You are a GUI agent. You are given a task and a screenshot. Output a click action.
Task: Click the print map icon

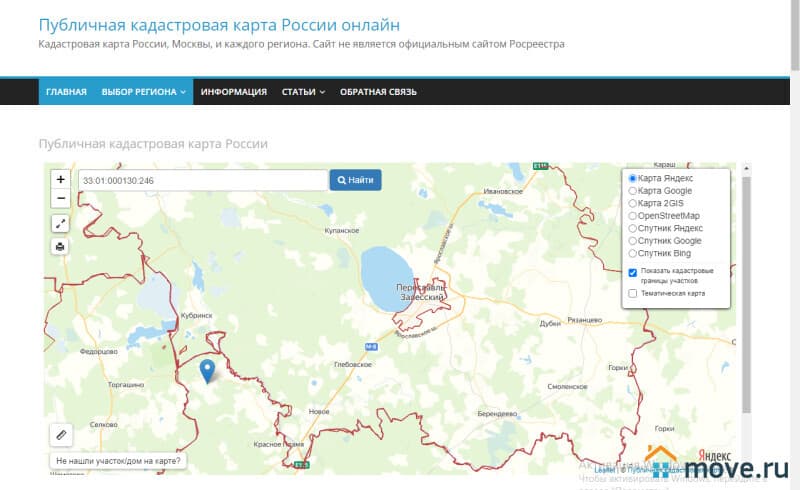pos(61,246)
